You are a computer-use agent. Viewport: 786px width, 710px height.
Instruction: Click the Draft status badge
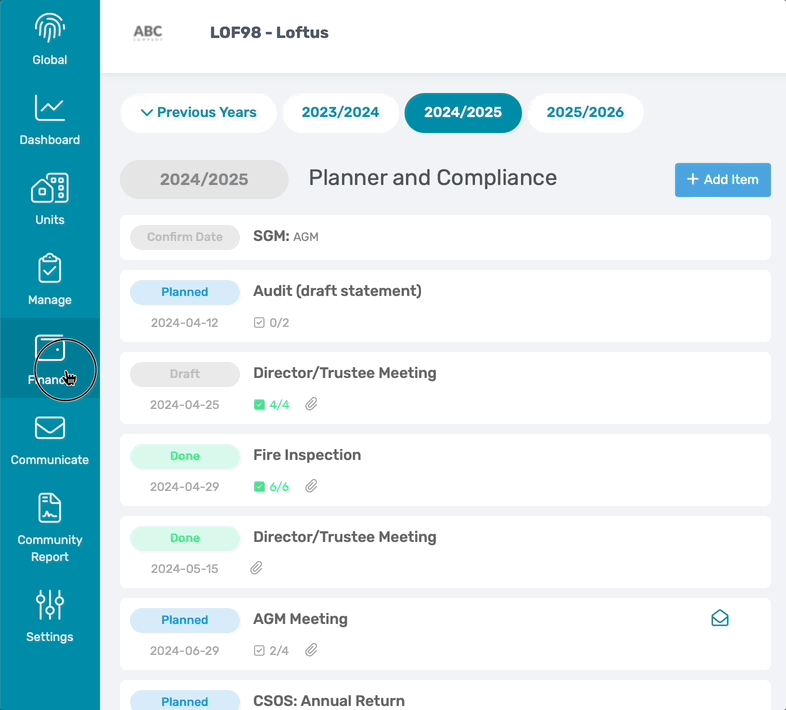click(x=184, y=374)
